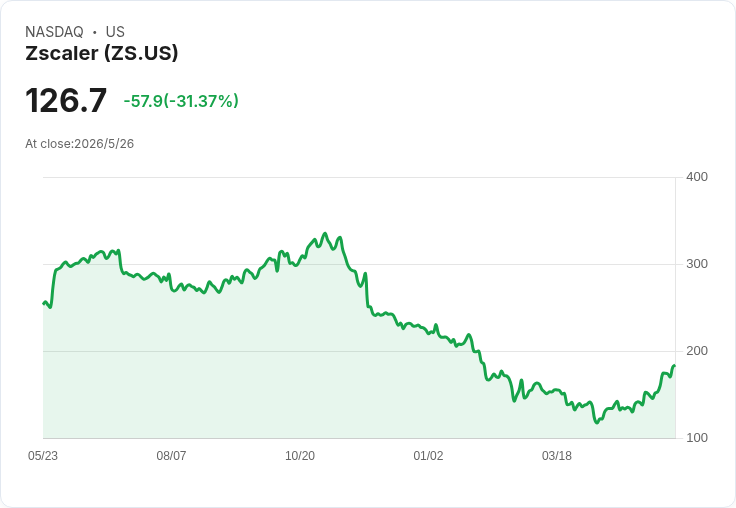Click the sharp price drop after the October peak
Viewport: 736px width, 508px height.
(x=367, y=291)
